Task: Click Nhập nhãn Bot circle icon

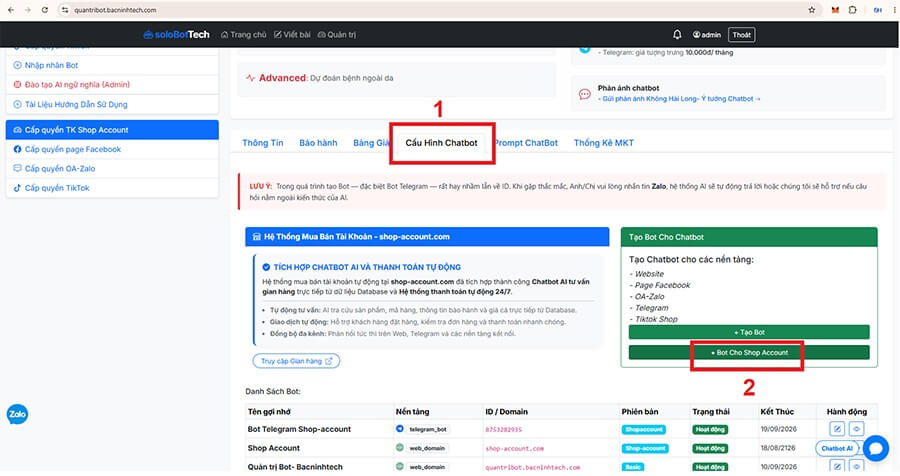Action: click(17, 65)
